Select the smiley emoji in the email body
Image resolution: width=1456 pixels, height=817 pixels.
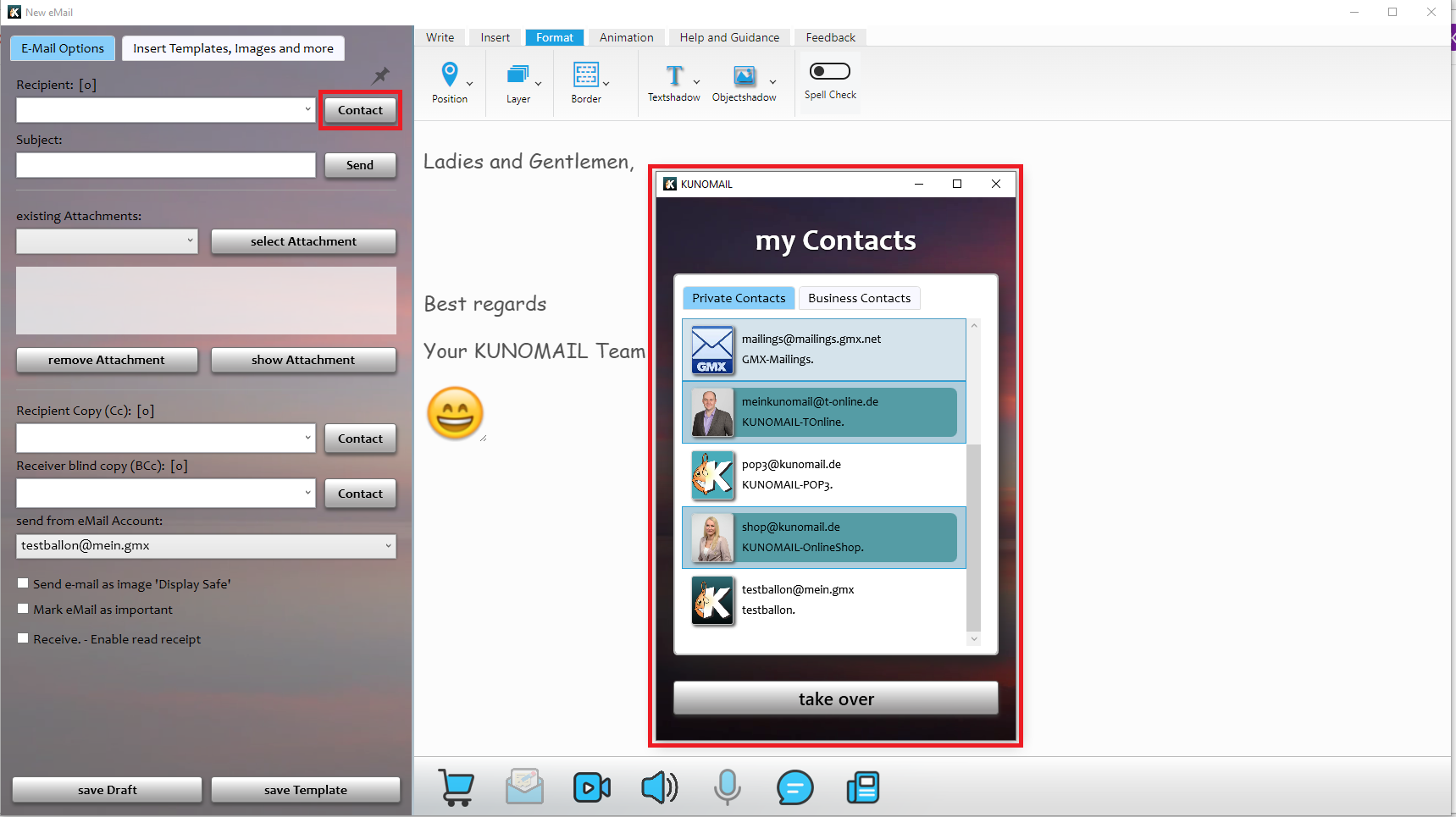[x=456, y=413]
